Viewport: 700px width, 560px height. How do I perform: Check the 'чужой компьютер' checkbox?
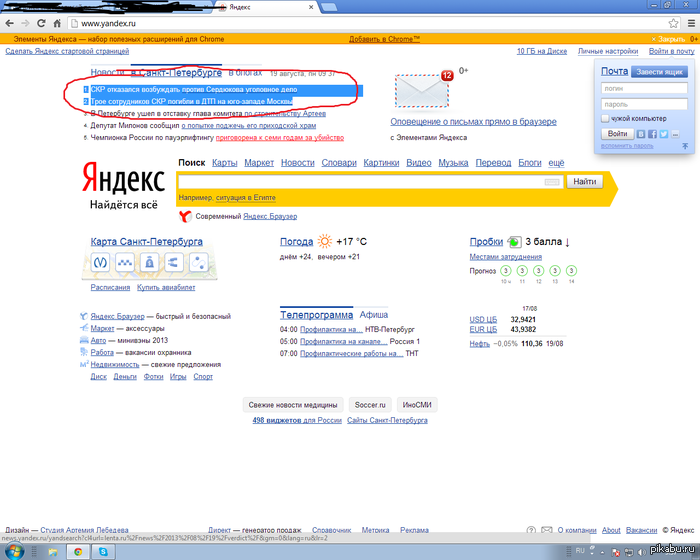605,118
